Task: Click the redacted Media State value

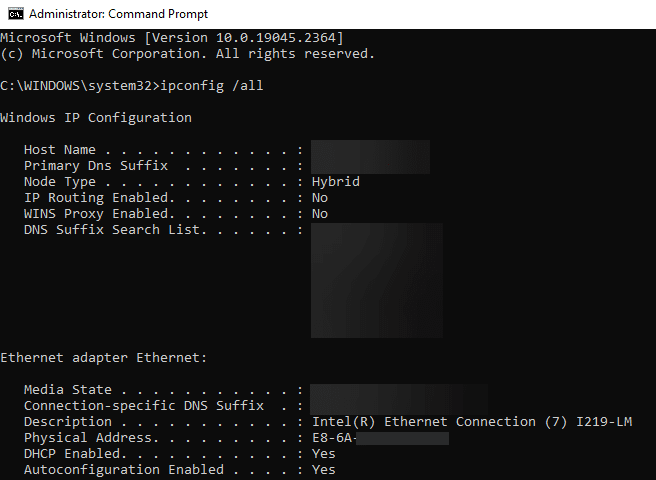Action: coord(399,391)
